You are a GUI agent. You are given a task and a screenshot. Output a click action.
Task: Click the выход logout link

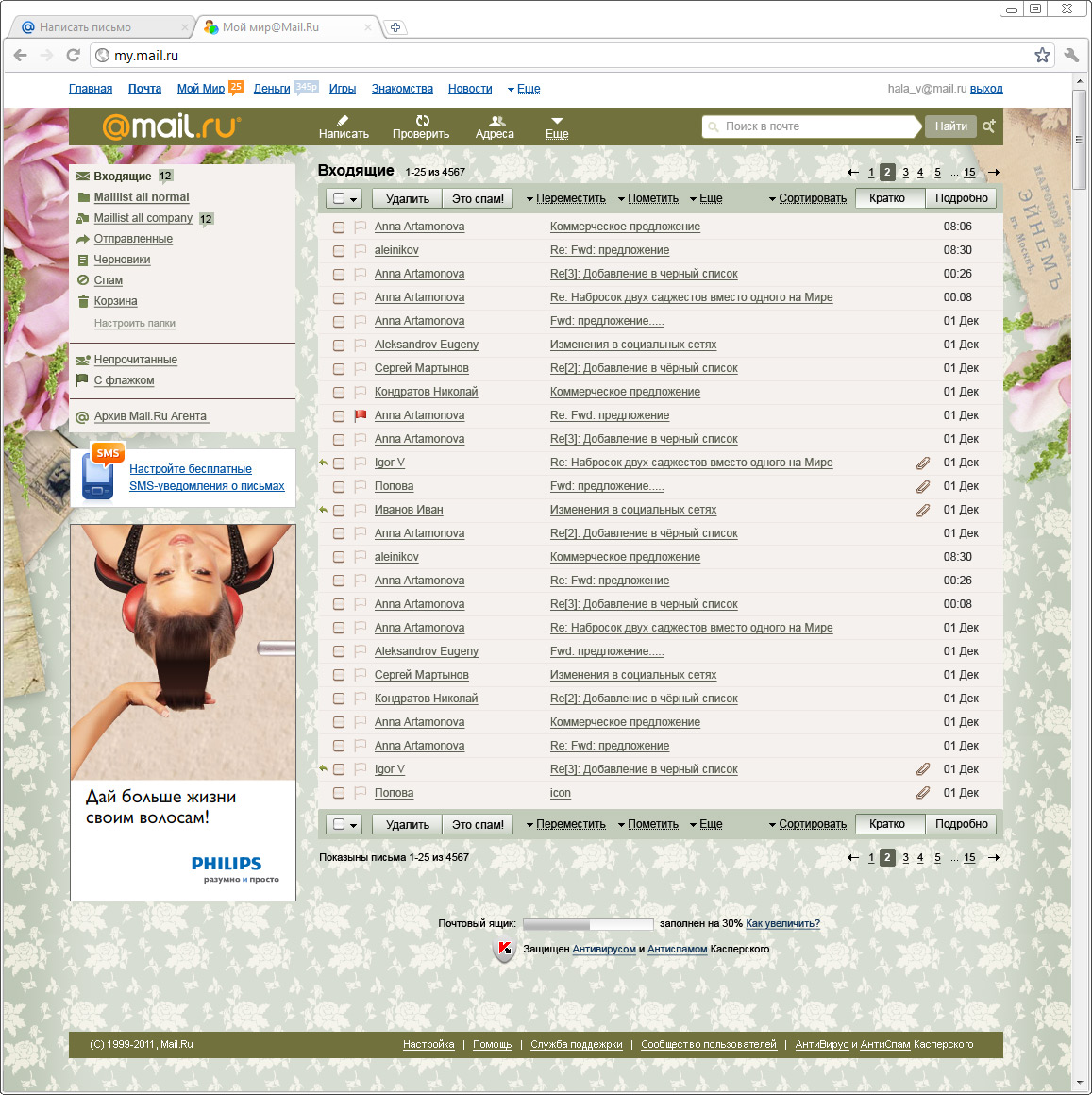point(986,89)
